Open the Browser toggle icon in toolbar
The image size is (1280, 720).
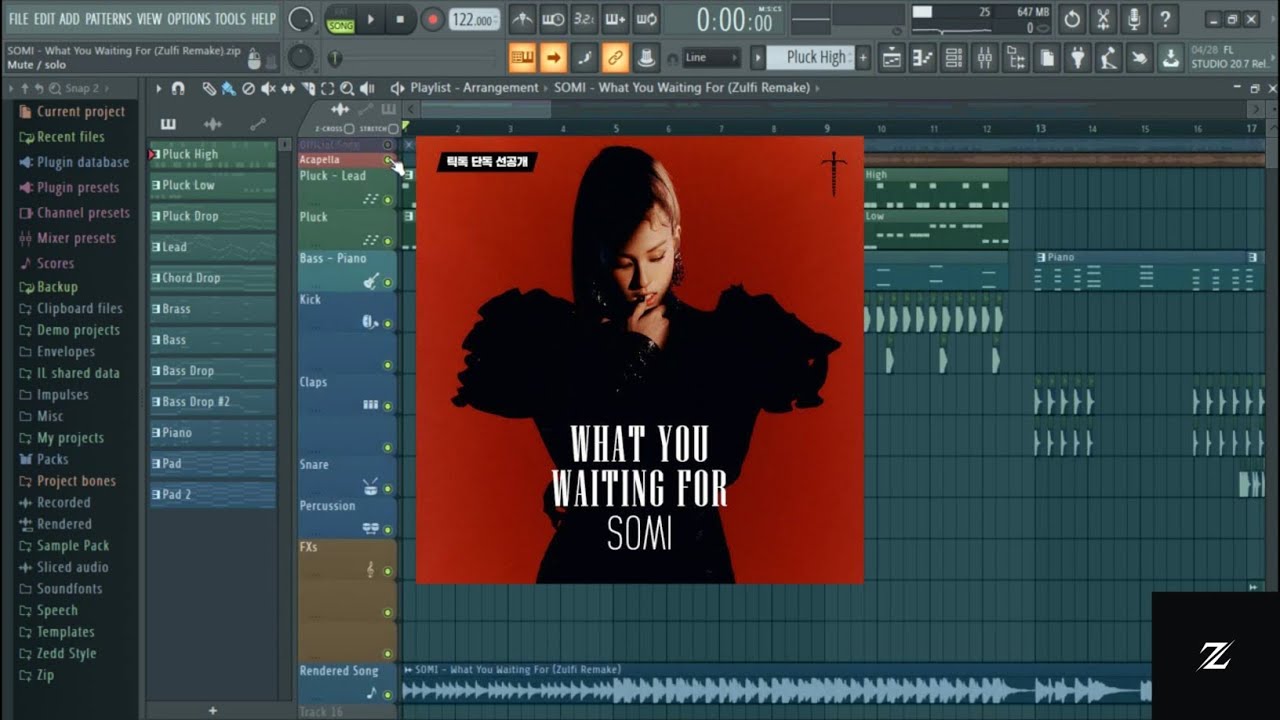coord(1016,58)
